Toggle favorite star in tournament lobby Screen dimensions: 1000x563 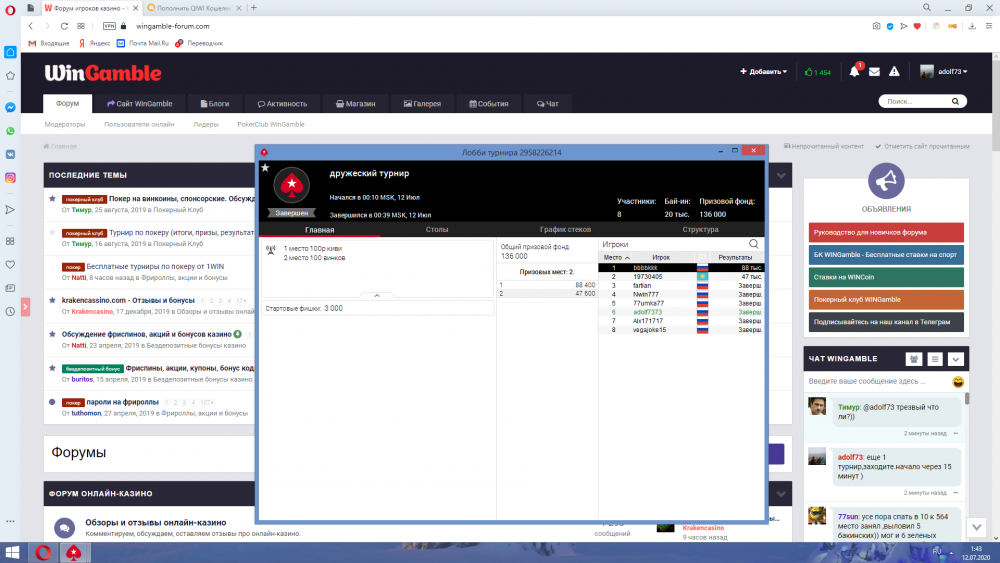click(265, 168)
